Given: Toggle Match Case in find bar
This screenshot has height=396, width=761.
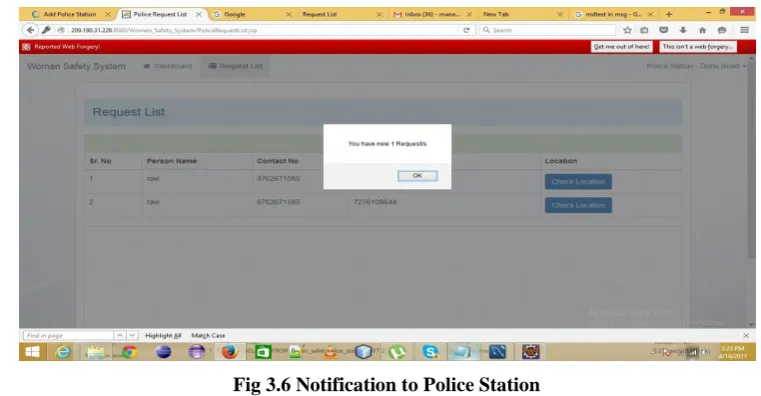Looking at the screenshot, I should point(208,335).
